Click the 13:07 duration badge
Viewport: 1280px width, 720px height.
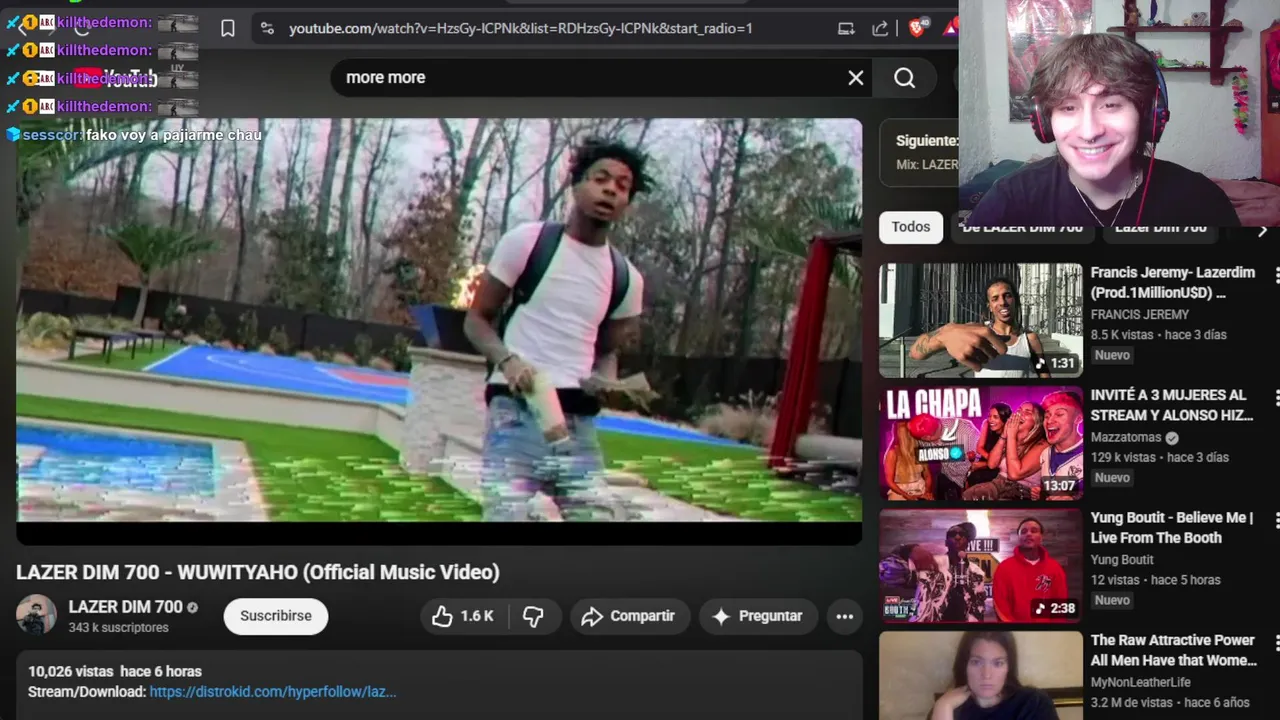tap(1059, 486)
